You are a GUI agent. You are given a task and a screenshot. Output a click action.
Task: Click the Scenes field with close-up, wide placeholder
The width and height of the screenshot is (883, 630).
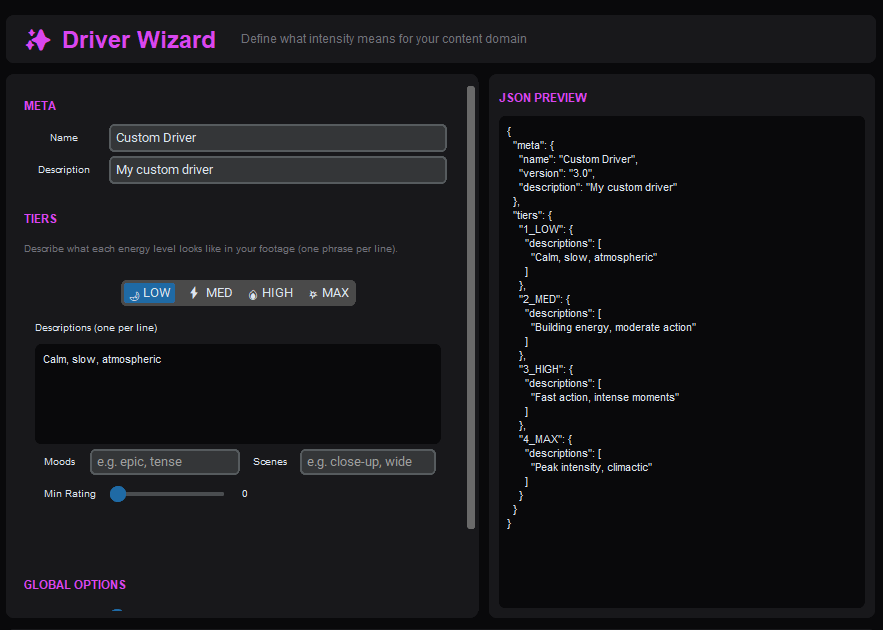[x=367, y=462]
